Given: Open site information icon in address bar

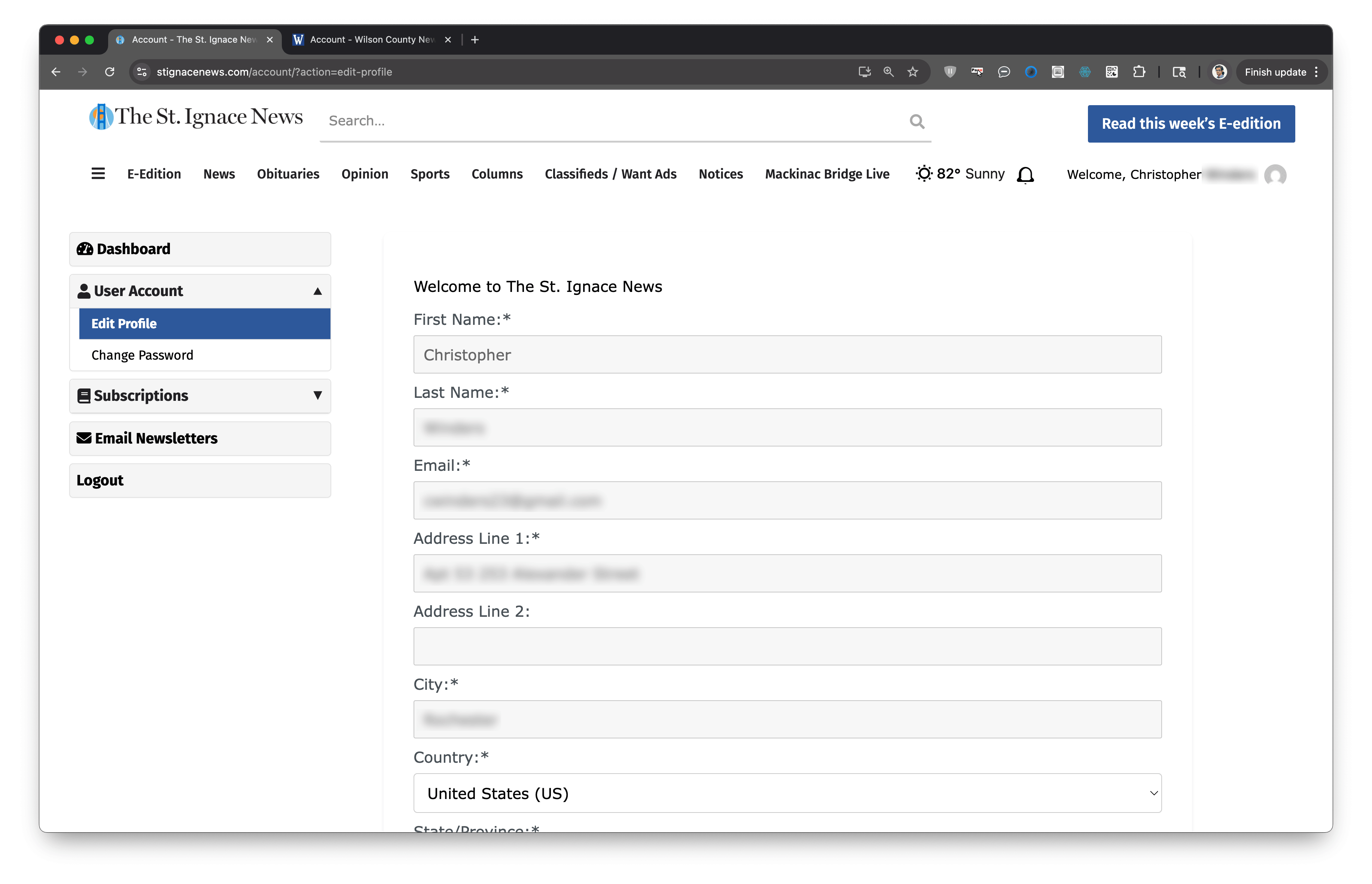Looking at the screenshot, I should [x=142, y=72].
